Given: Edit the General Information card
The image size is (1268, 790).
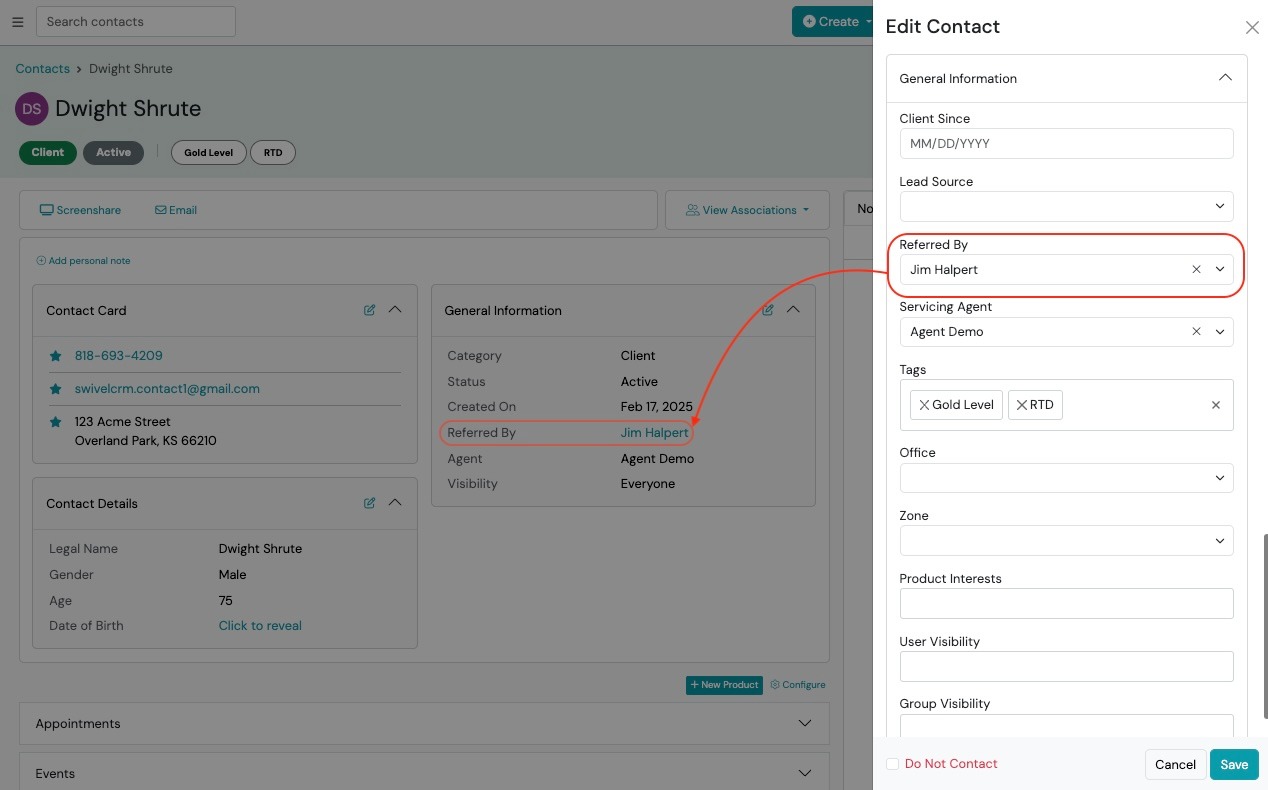Looking at the screenshot, I should tap(767, 310).
